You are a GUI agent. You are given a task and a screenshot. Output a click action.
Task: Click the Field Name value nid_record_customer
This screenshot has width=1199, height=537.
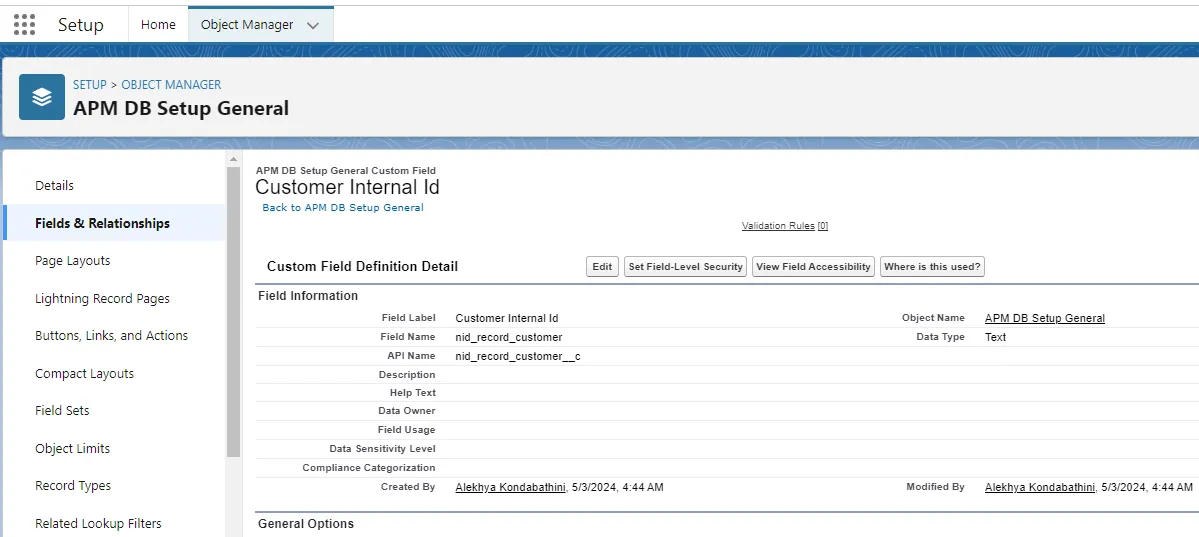point(509,337)
